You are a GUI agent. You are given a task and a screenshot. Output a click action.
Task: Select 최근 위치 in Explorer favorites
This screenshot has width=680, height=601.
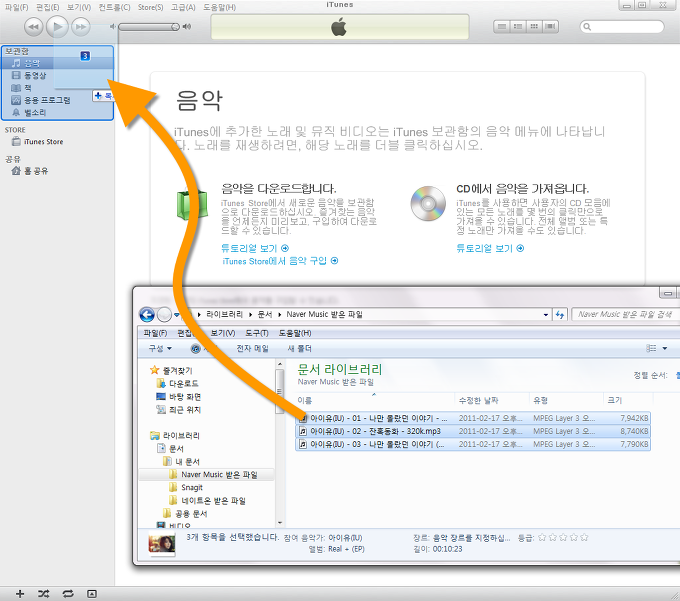[178, 410]
